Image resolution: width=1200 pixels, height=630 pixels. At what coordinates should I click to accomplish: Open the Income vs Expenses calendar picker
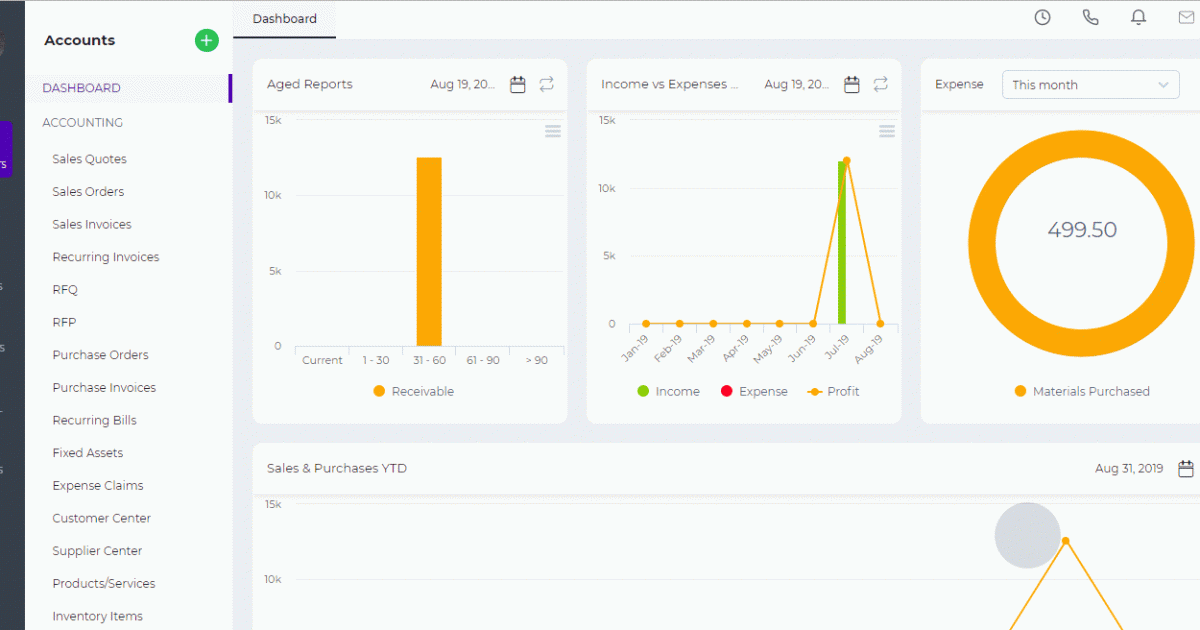(x=852, y=85)
